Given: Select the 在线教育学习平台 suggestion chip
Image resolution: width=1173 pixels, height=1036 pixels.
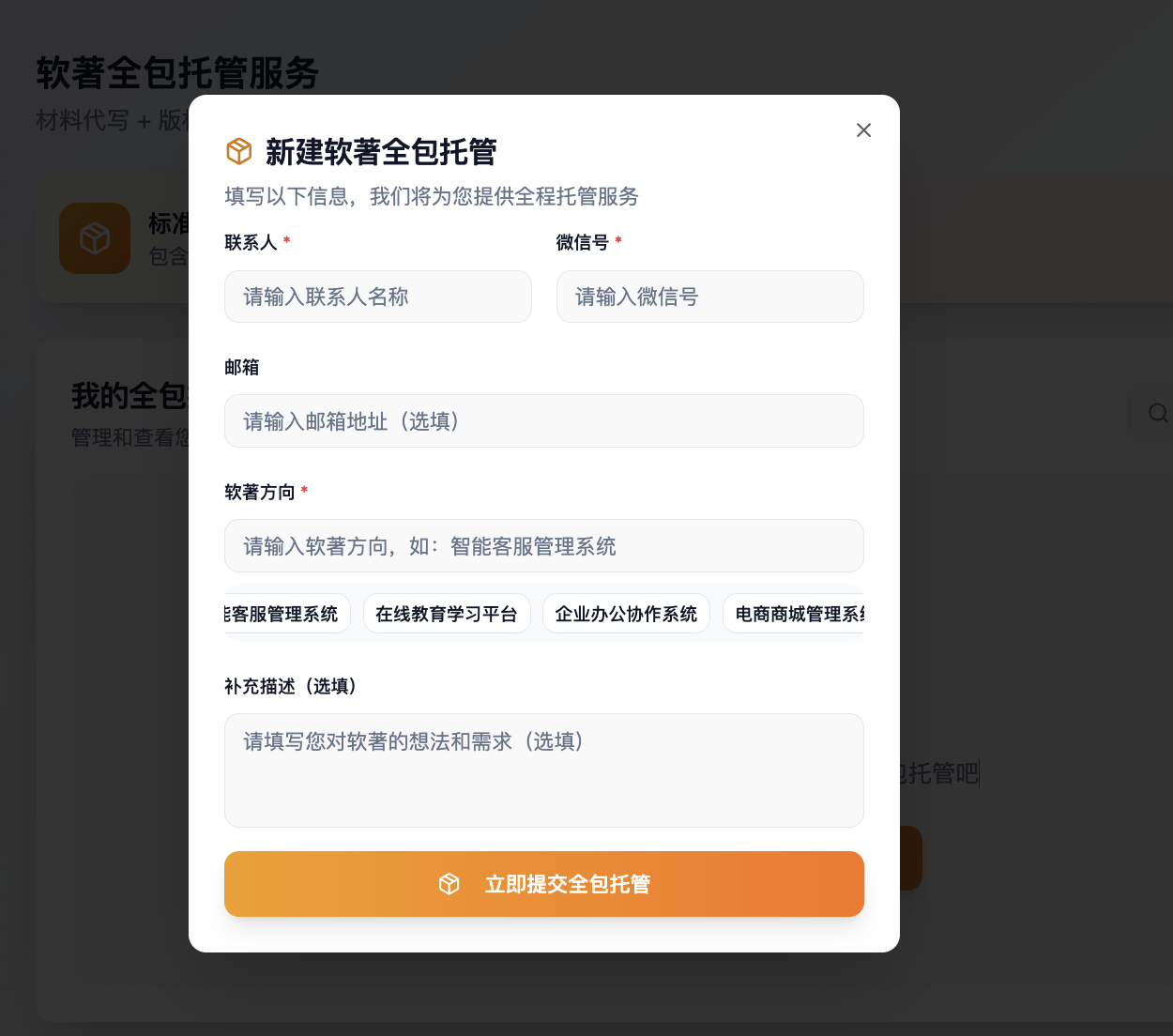Looking at the screenshot, I should 447,614.
